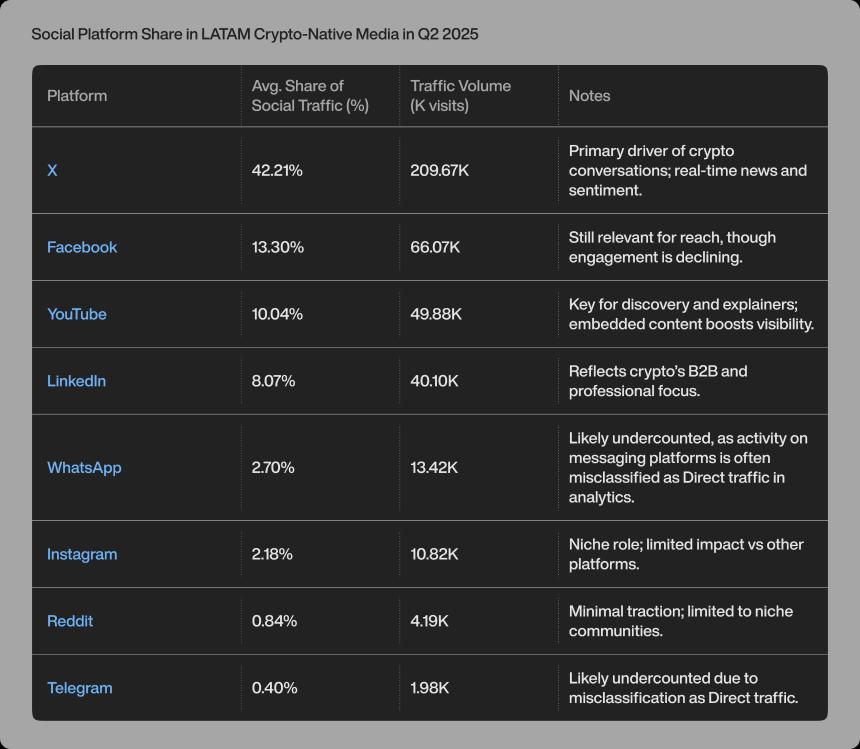Open the YouTube platform link

coord(77,314)
